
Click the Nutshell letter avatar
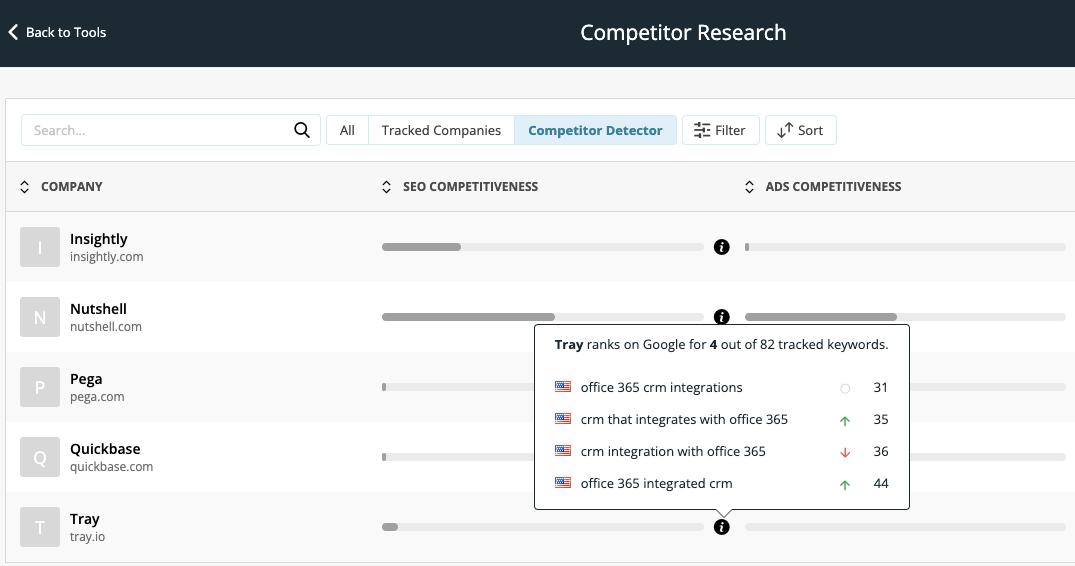click(x=40, y=317)
